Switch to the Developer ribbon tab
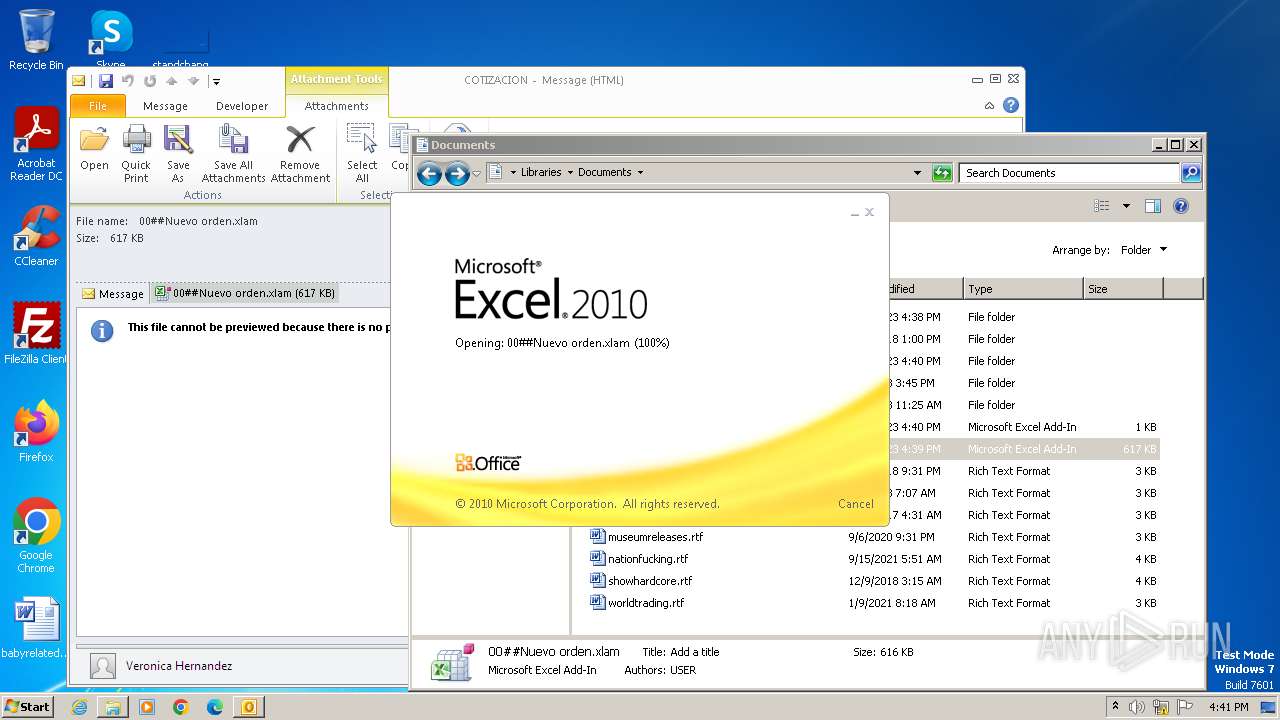 click(x=242, y=106)
